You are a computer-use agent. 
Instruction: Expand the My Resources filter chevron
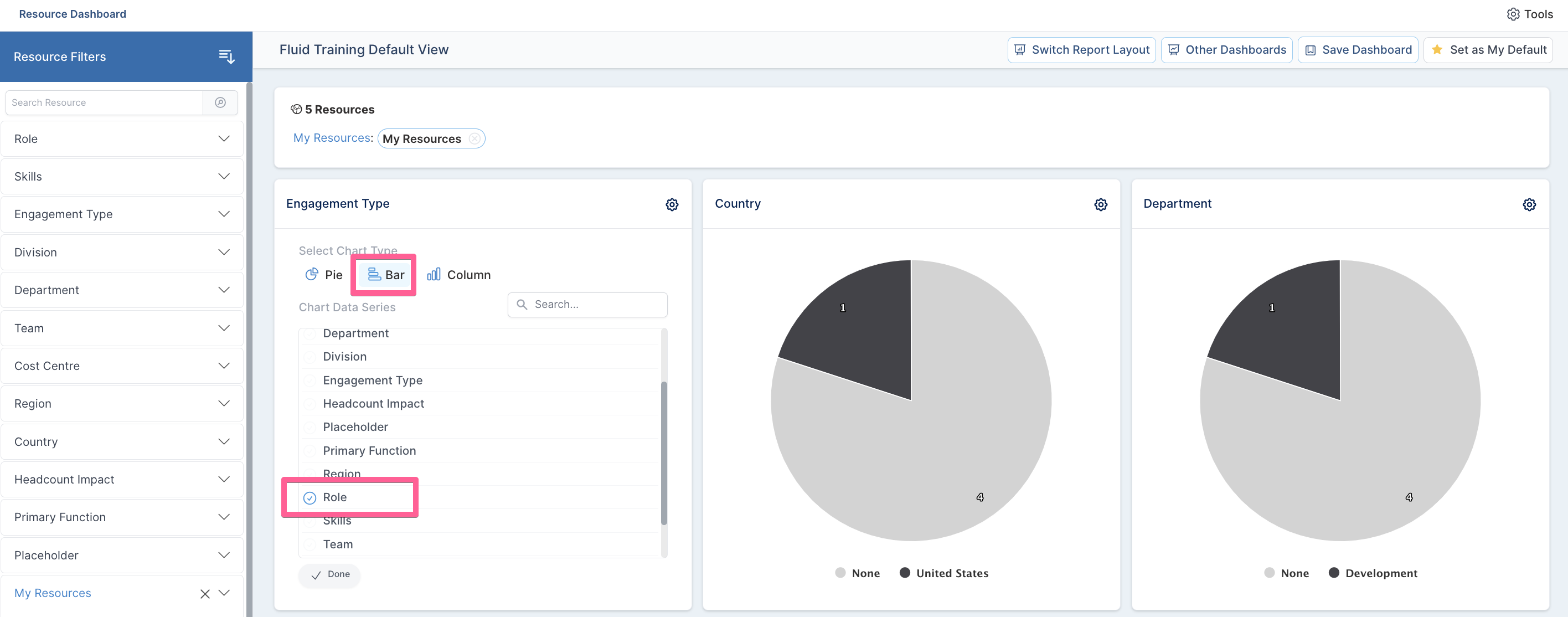[224, 593]
